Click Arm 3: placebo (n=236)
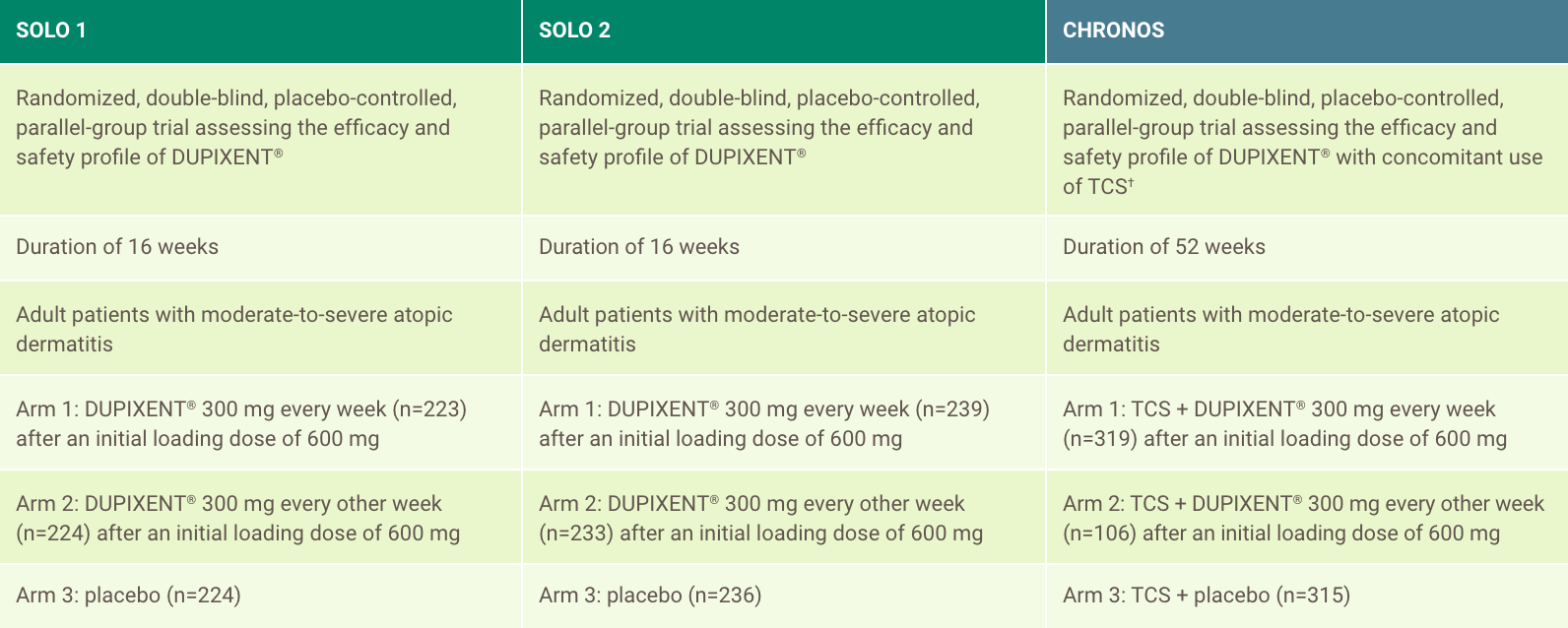The width and height of the screenshot is (1568, 628). (650, 595)
